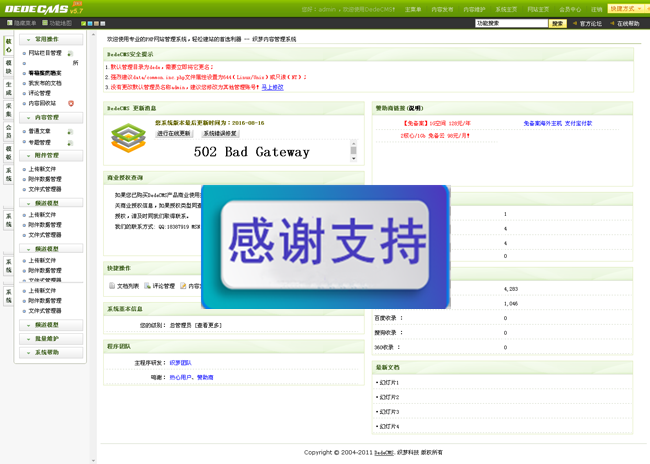Expand the 批量维护 sidebar section

(51, 339)
